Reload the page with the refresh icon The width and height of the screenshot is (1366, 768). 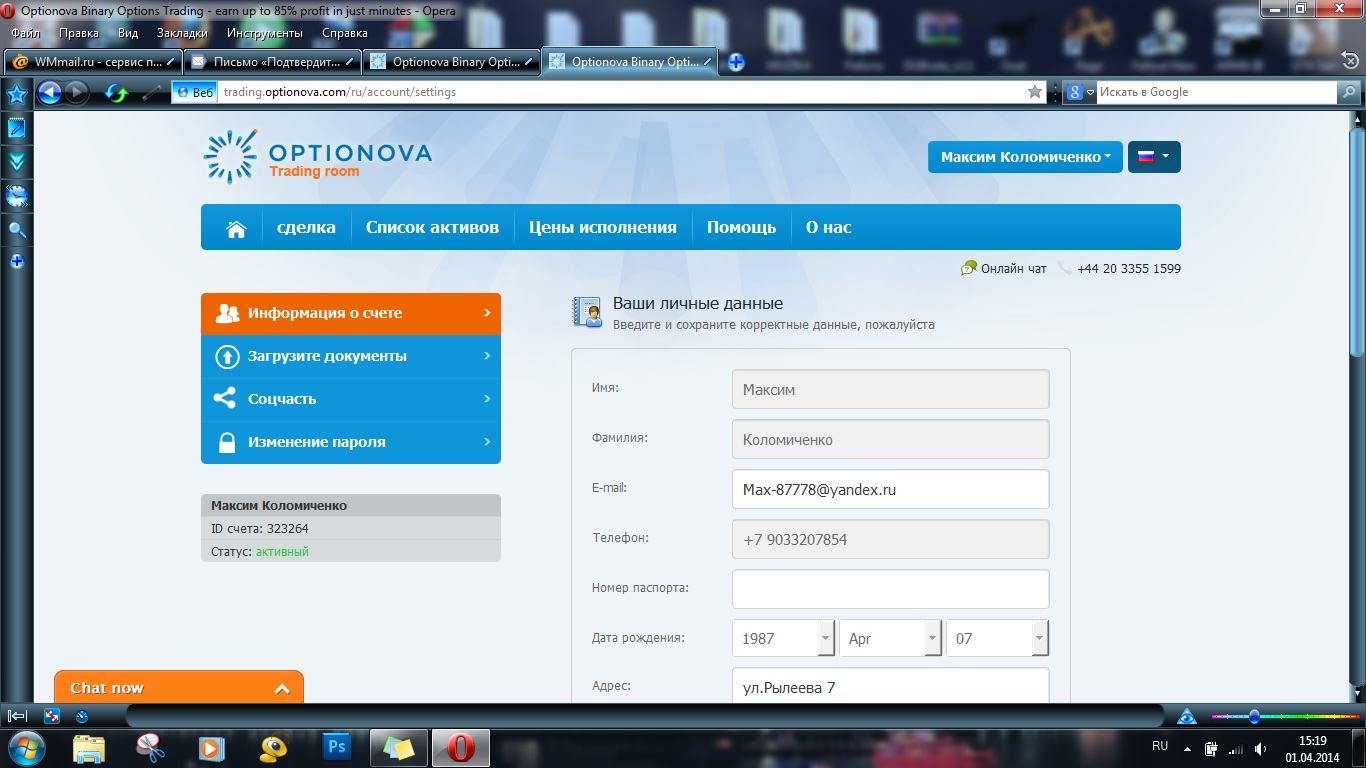coord(117,93)
